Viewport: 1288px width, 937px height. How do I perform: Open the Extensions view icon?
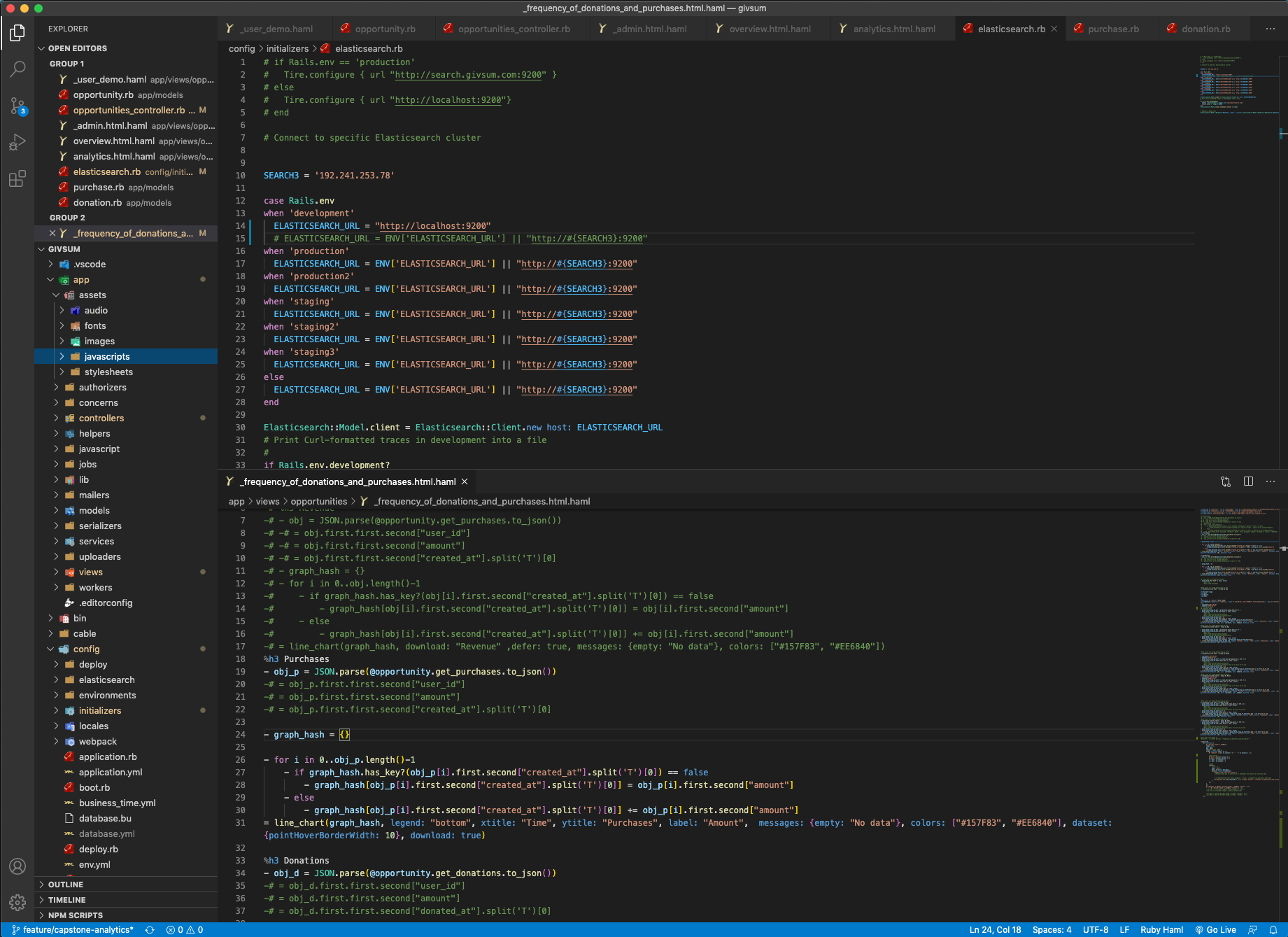17,178
